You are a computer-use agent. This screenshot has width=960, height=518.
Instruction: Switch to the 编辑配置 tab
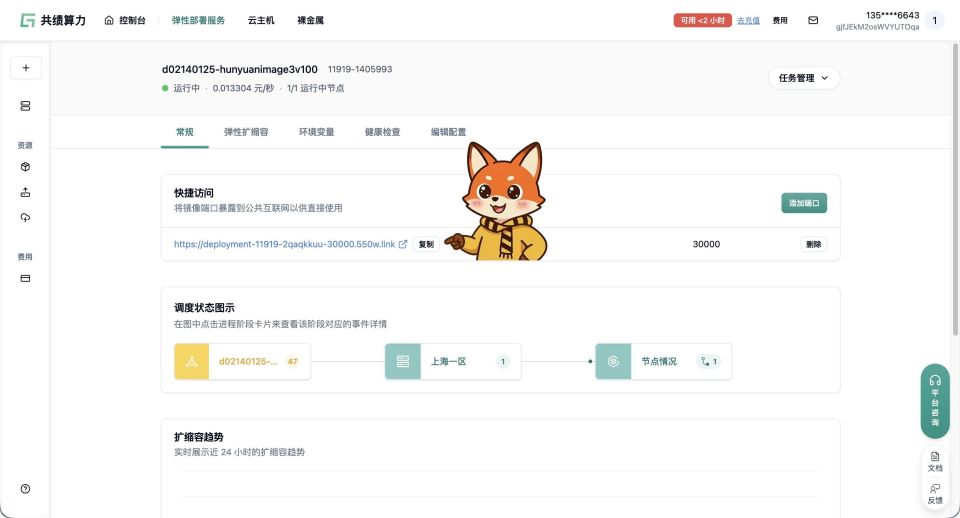448,132
